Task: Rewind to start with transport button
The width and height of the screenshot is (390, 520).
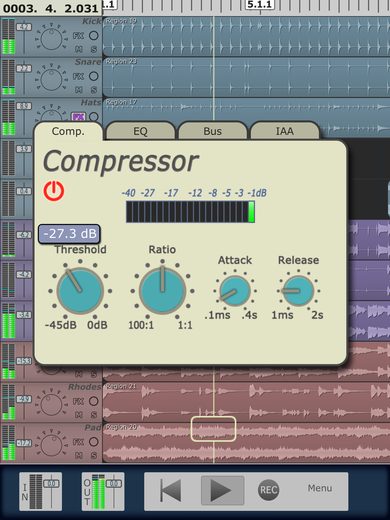Action: click(x=171, y=490)
